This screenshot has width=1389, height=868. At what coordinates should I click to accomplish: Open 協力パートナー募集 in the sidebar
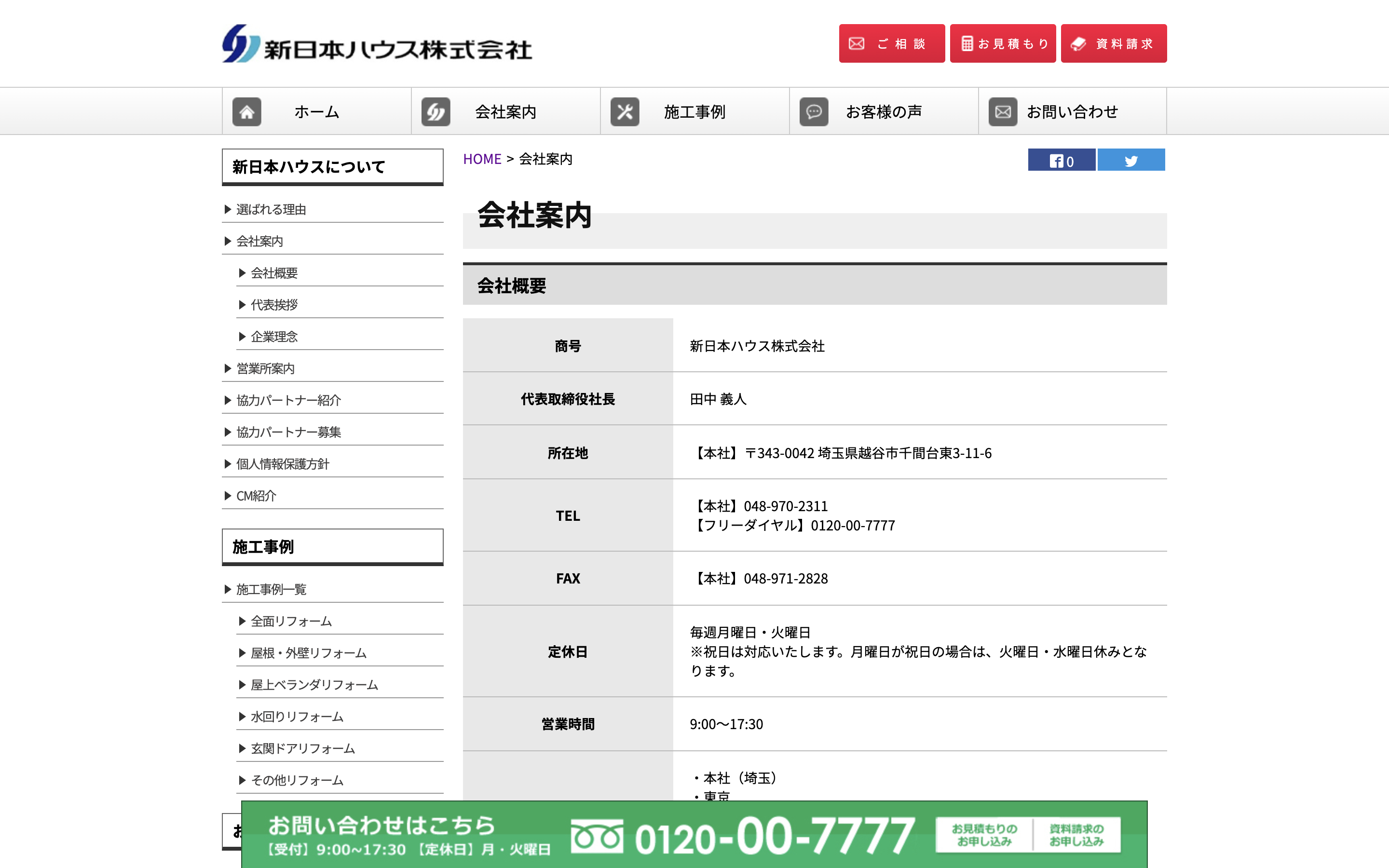point(288,432)
